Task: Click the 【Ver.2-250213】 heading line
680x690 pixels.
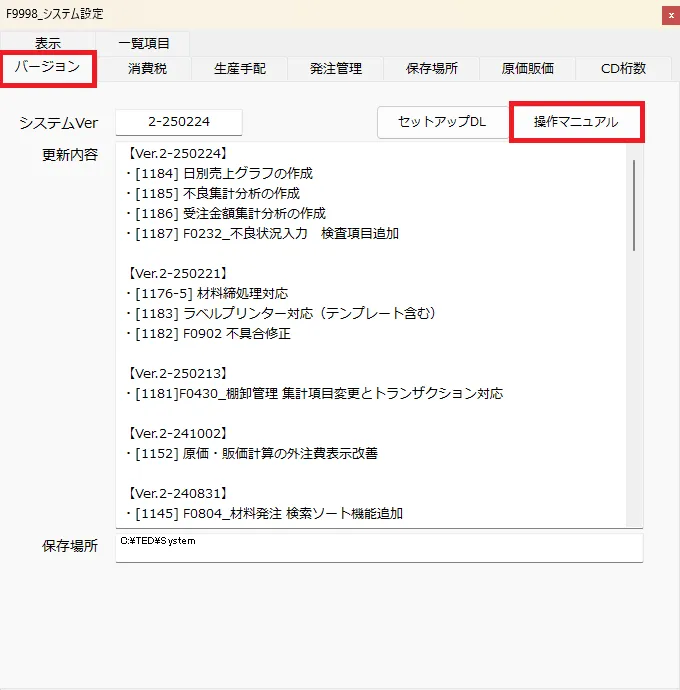Action: tap(177, 374)
